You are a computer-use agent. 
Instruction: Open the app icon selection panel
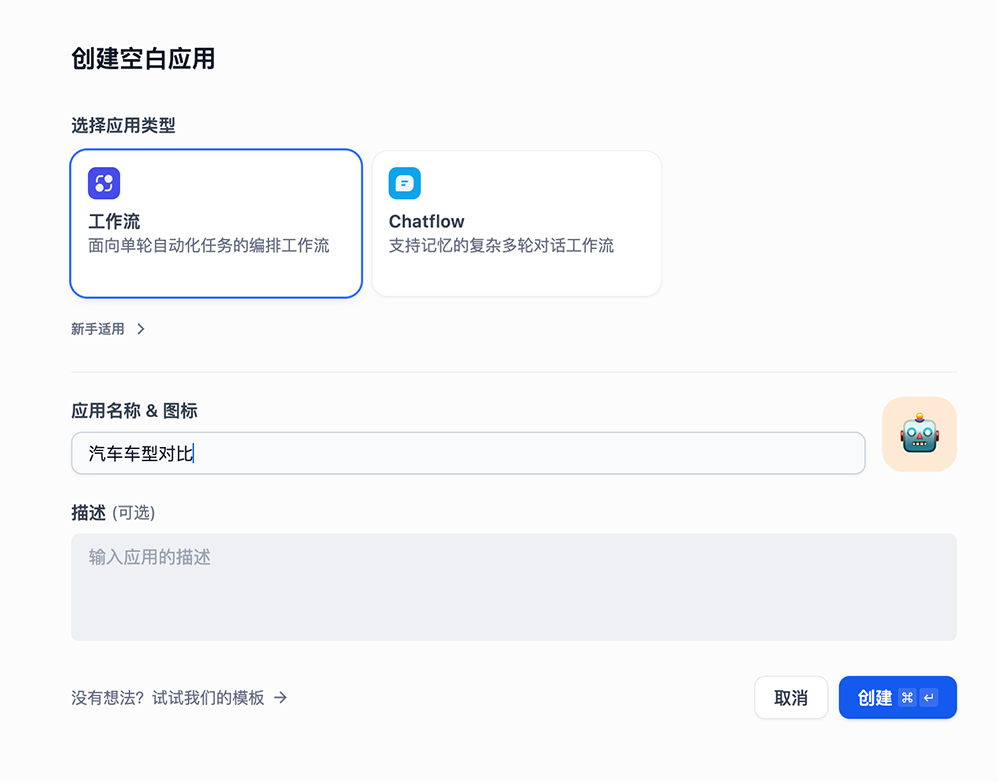pyautogui.click(x=918, y=434)
